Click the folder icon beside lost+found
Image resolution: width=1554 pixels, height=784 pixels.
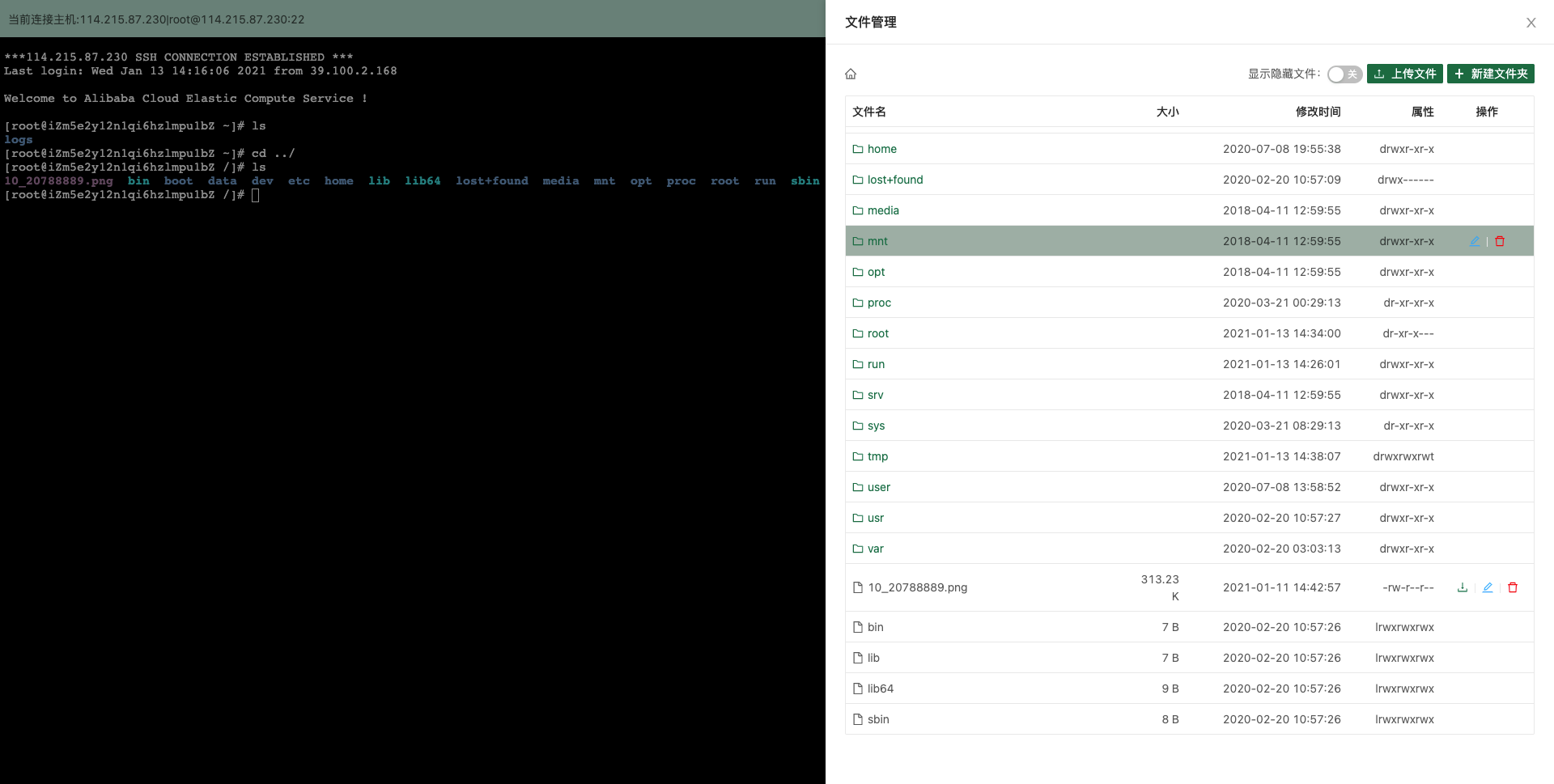pyautogui.click(x=857, y=180)
